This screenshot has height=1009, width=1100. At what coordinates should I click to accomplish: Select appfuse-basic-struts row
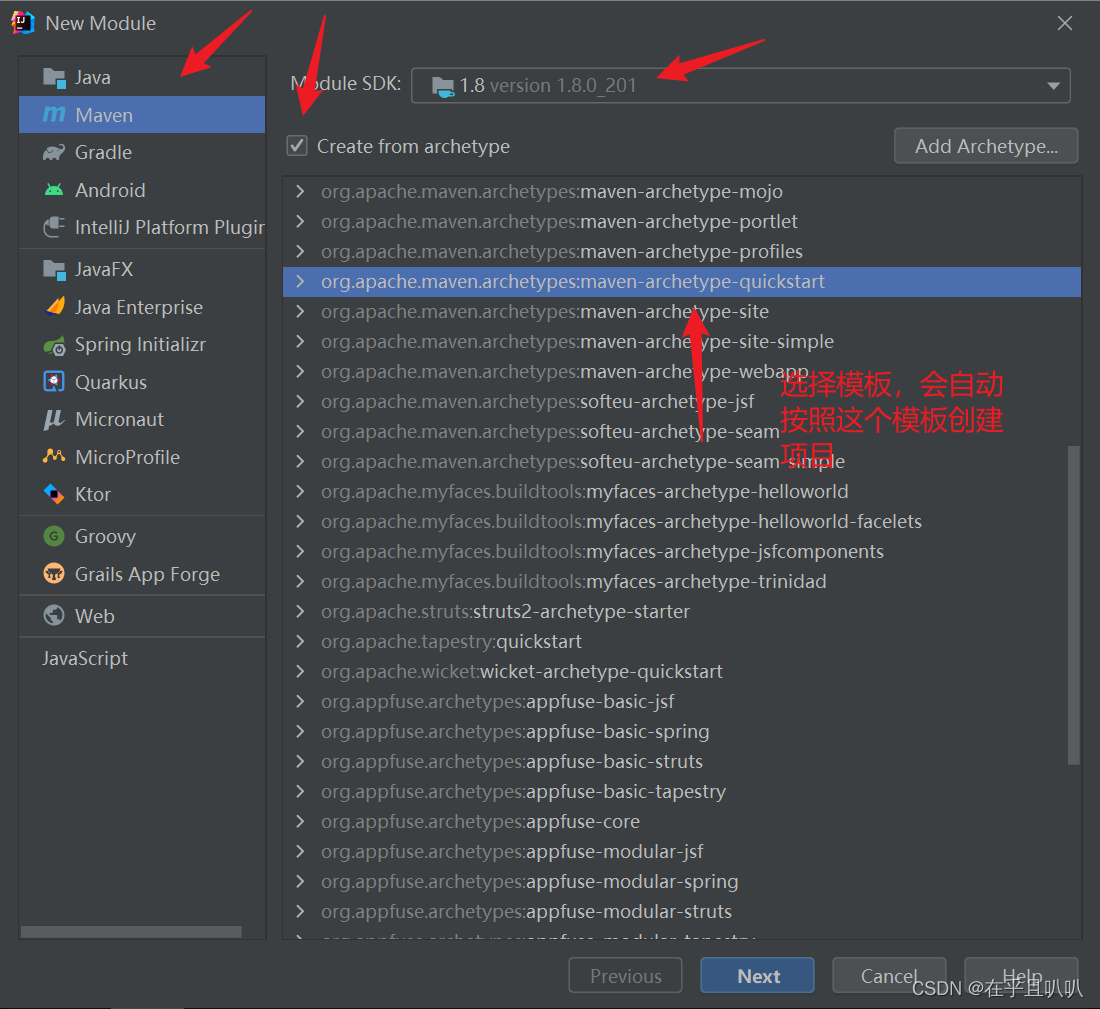[x=682, y=761]
